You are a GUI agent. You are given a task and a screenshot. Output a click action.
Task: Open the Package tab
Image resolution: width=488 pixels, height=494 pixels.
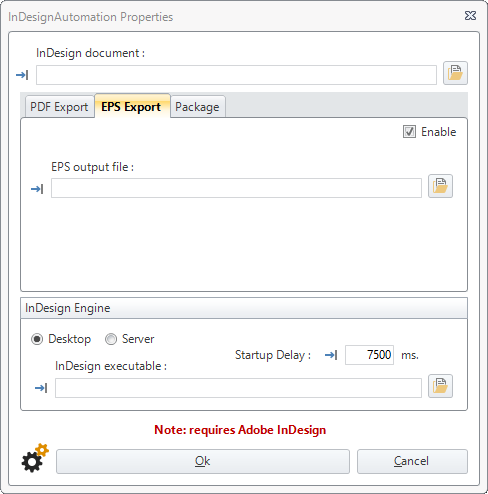pos(197,107)
